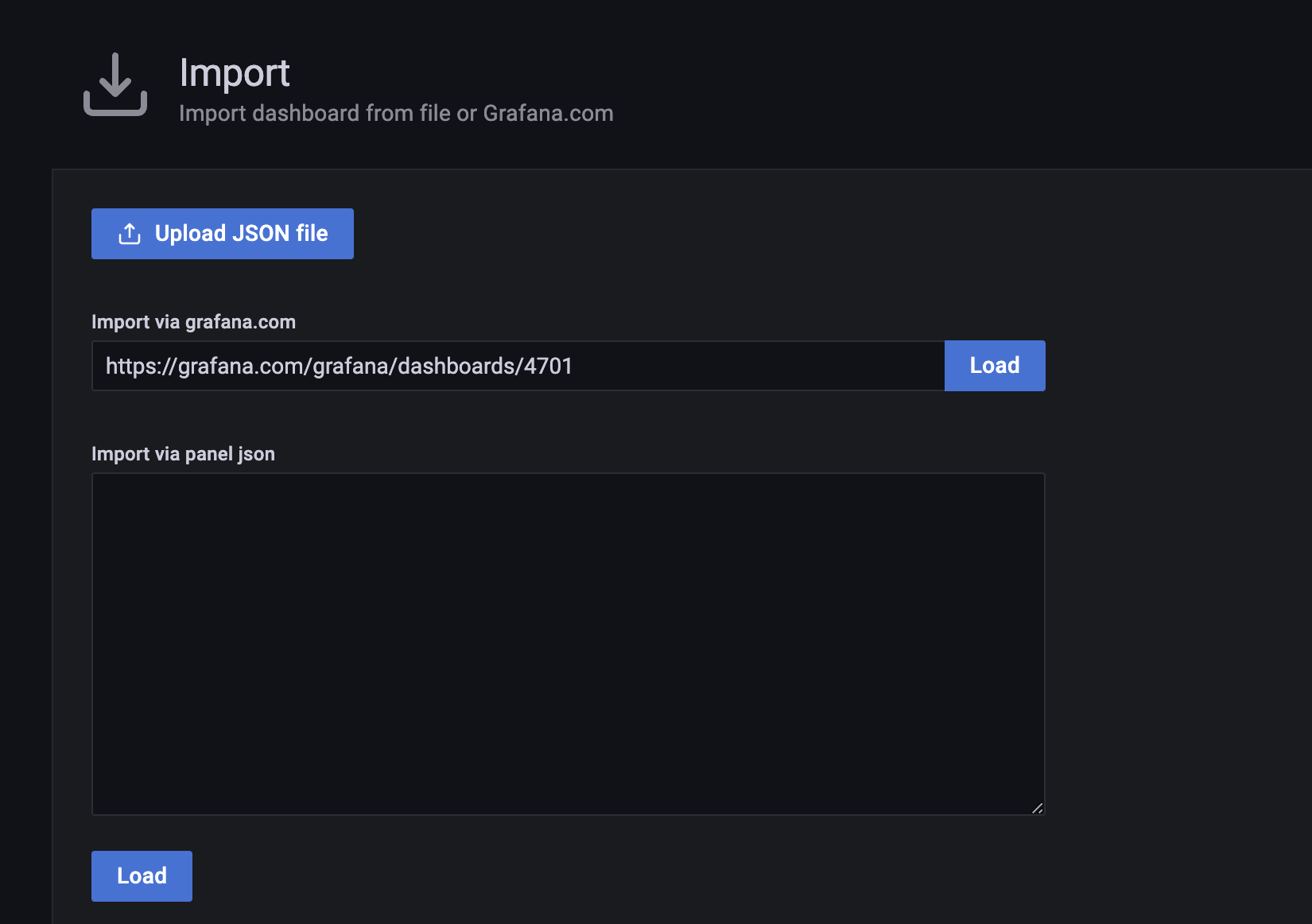Click the Import page download icon
The width and height of the screenshot is (1312, 924).
(x=115, y=85)
